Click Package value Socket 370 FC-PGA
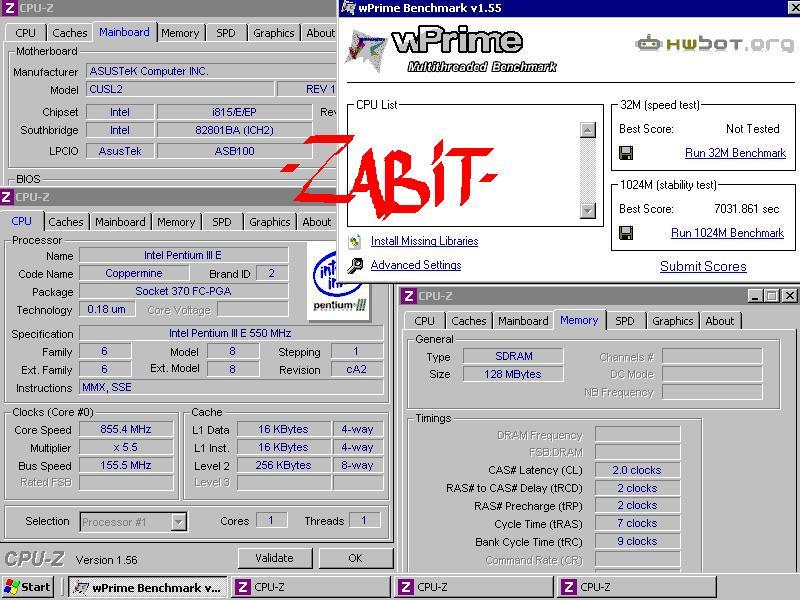The height and width of the screenshot is (600, 800). point(183,291)
